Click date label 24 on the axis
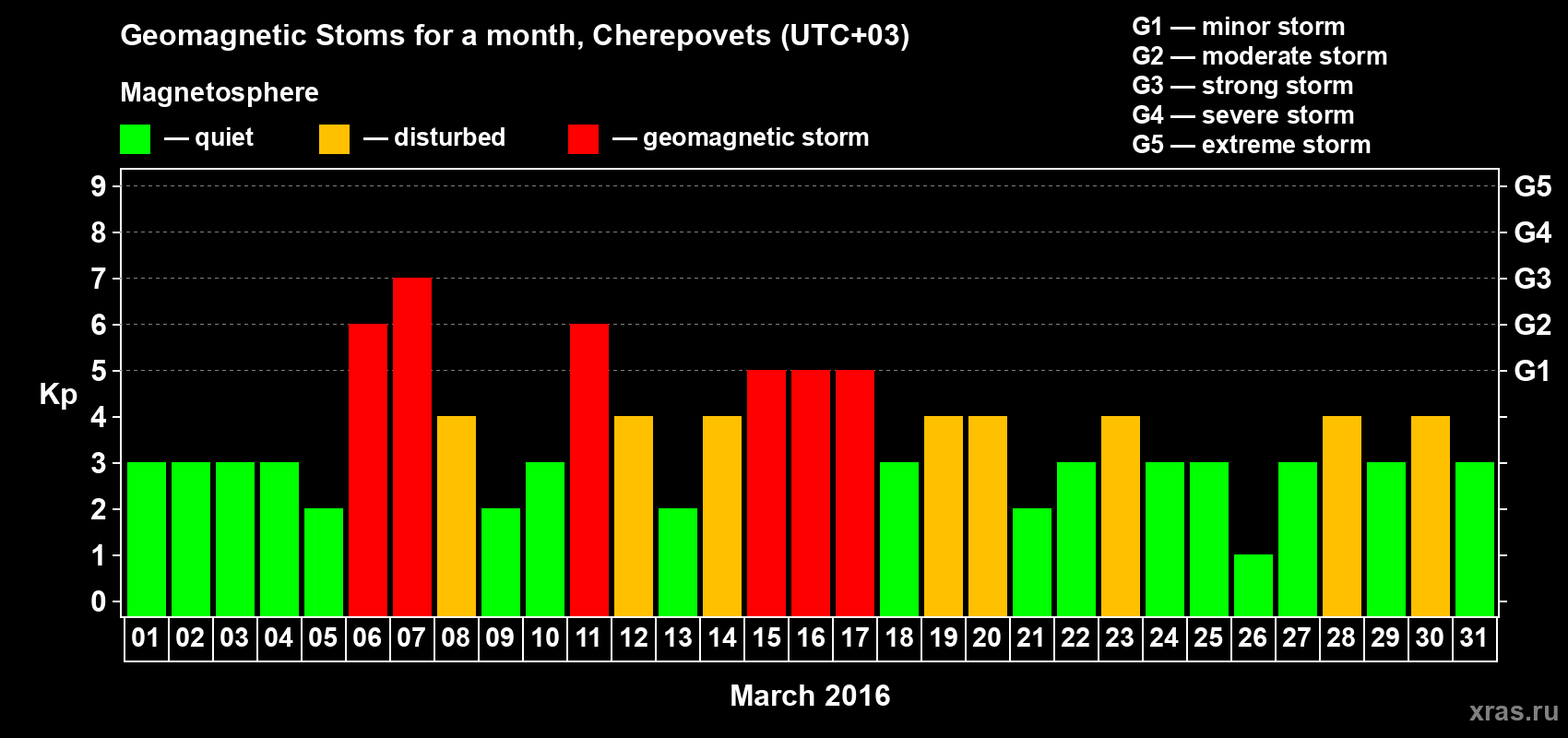The height and width of the screenshot is (738, 1568). point(1164,638)
